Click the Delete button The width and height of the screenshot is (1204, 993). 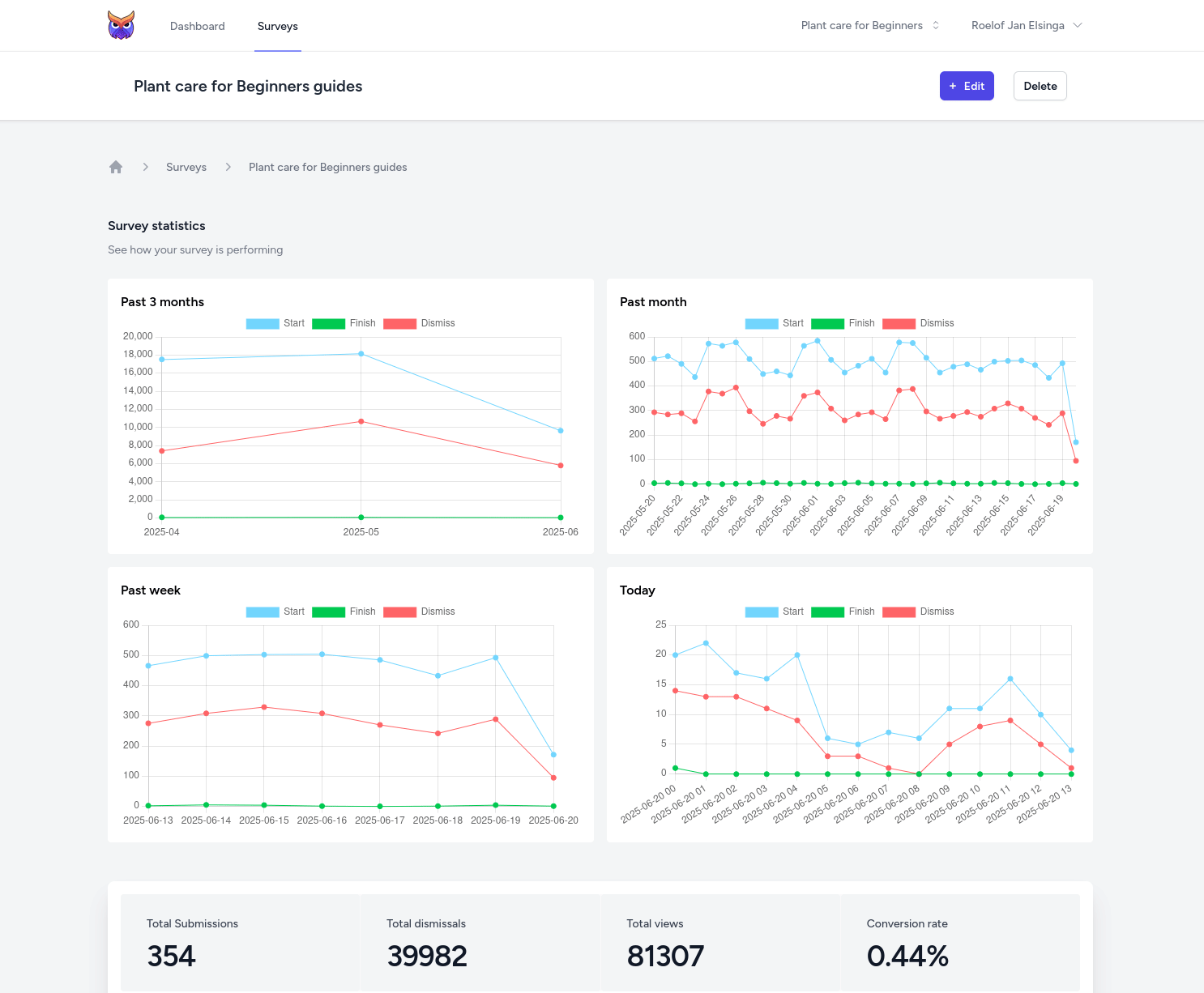[1040, 86]
